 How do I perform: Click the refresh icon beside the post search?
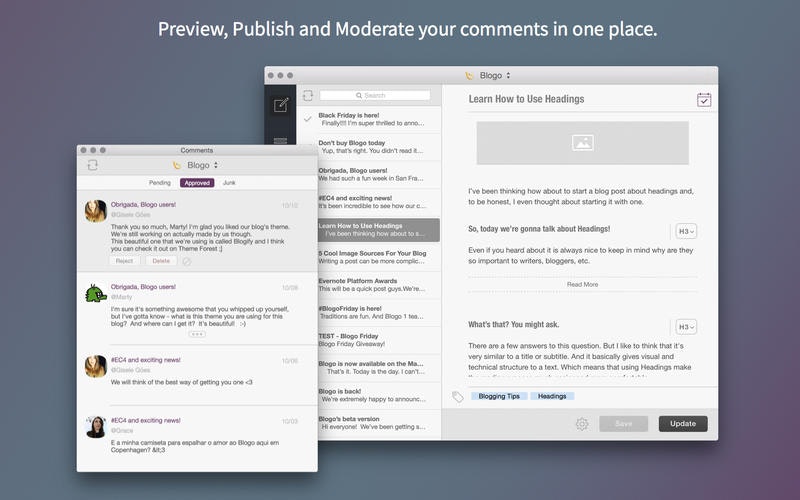tap(308, 95)
